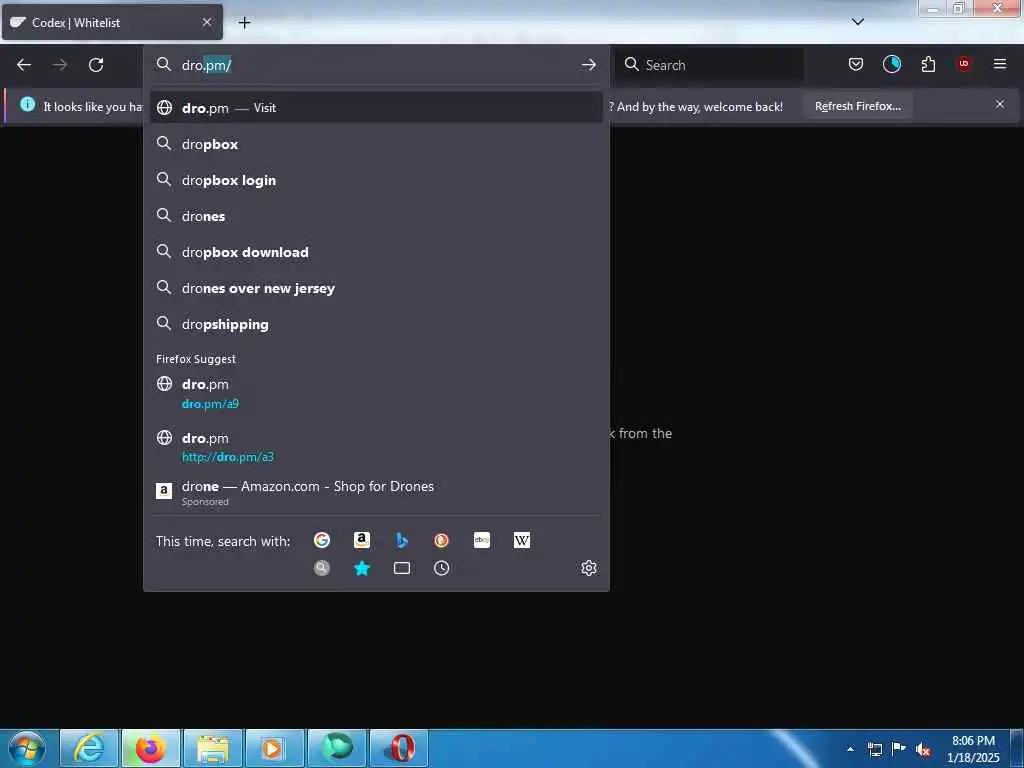
Task: Select the Codex | Whitelist tab
Action: point(112,22)
